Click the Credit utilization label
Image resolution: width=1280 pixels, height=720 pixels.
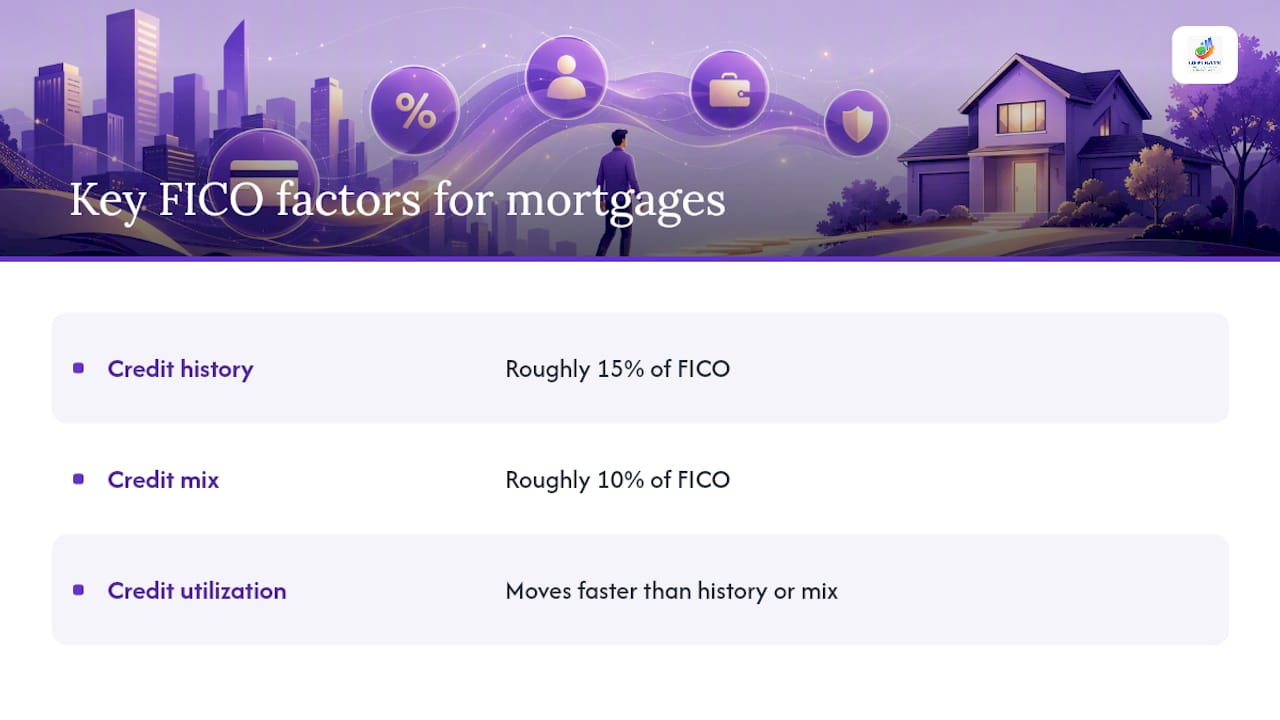click(x=197, y=591)
